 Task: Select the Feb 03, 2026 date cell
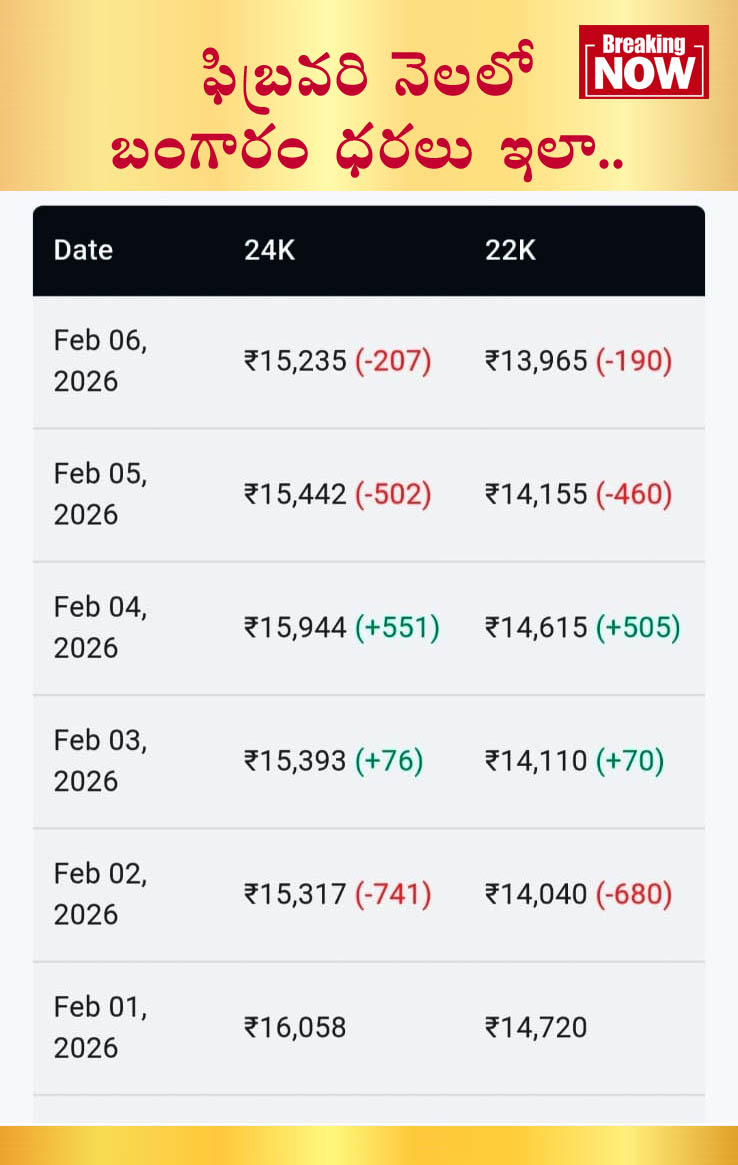100,760
